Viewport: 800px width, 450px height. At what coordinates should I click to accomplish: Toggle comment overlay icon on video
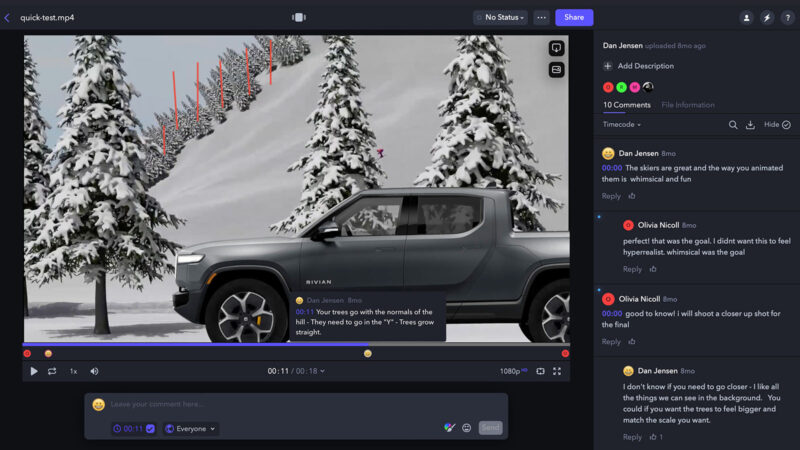click(556, 48)
